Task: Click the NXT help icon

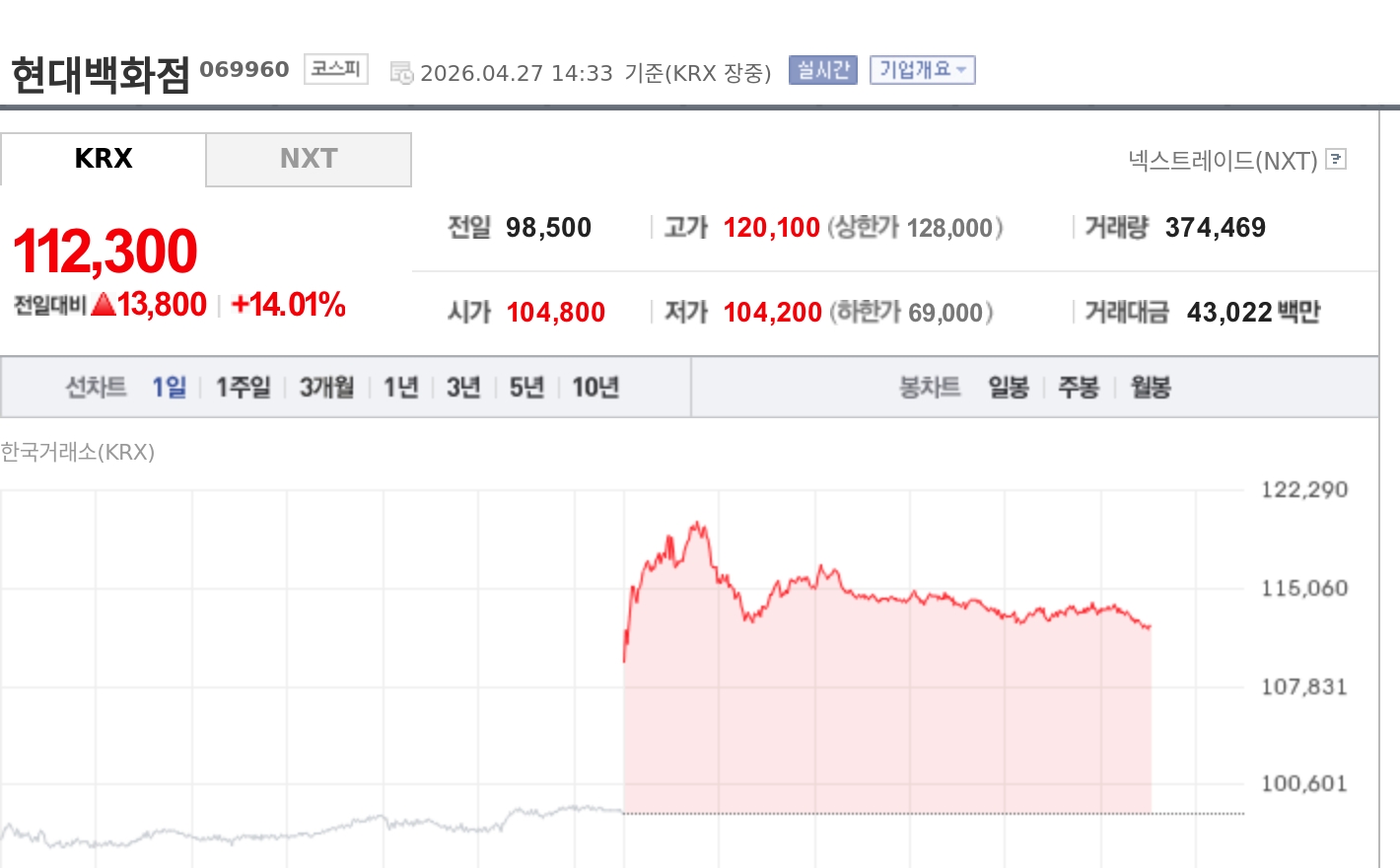Action: tap(1336, 159)
